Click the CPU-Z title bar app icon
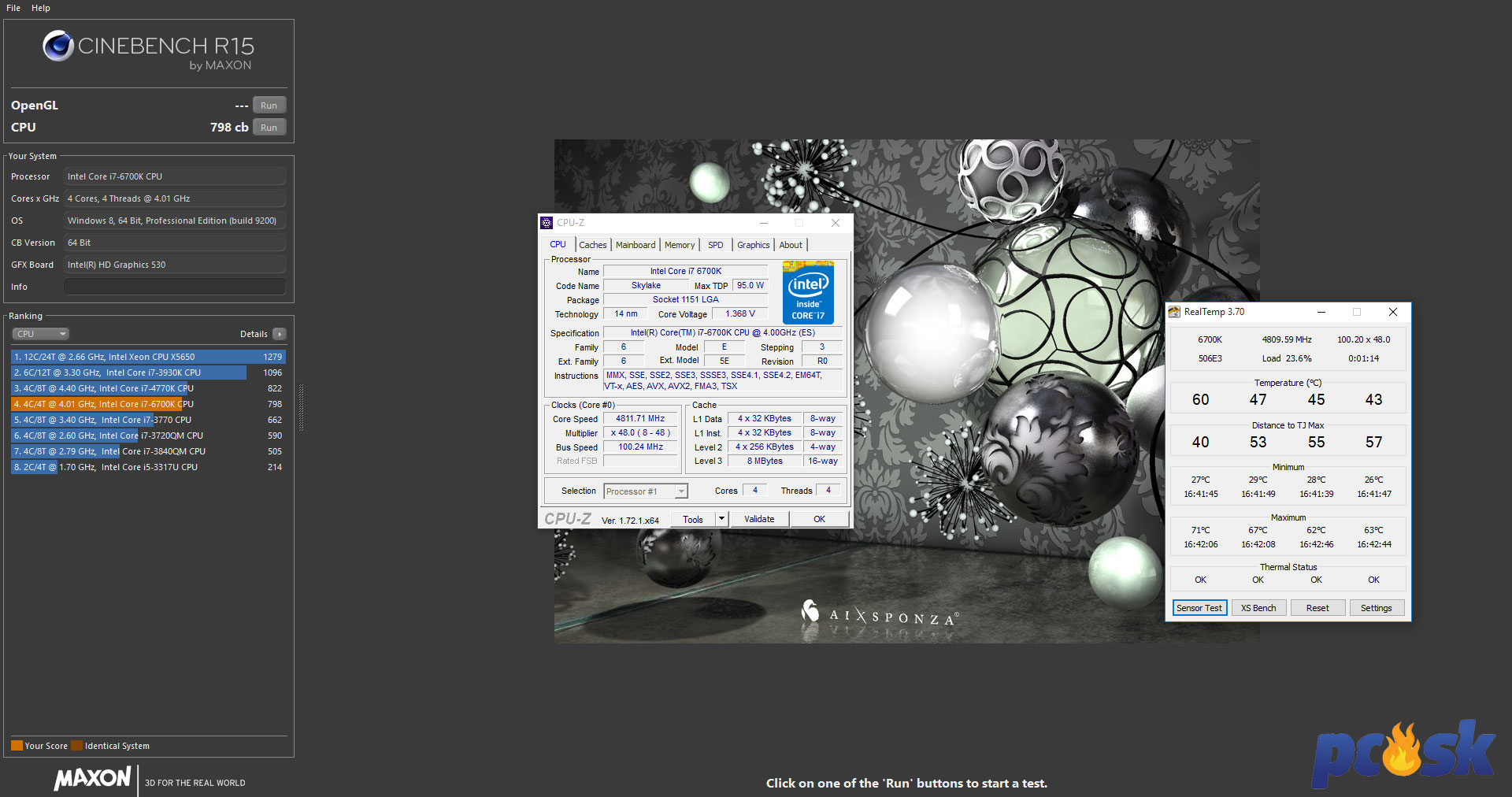Viewport: 1512px width, 797px height. (x=547, y=223)
